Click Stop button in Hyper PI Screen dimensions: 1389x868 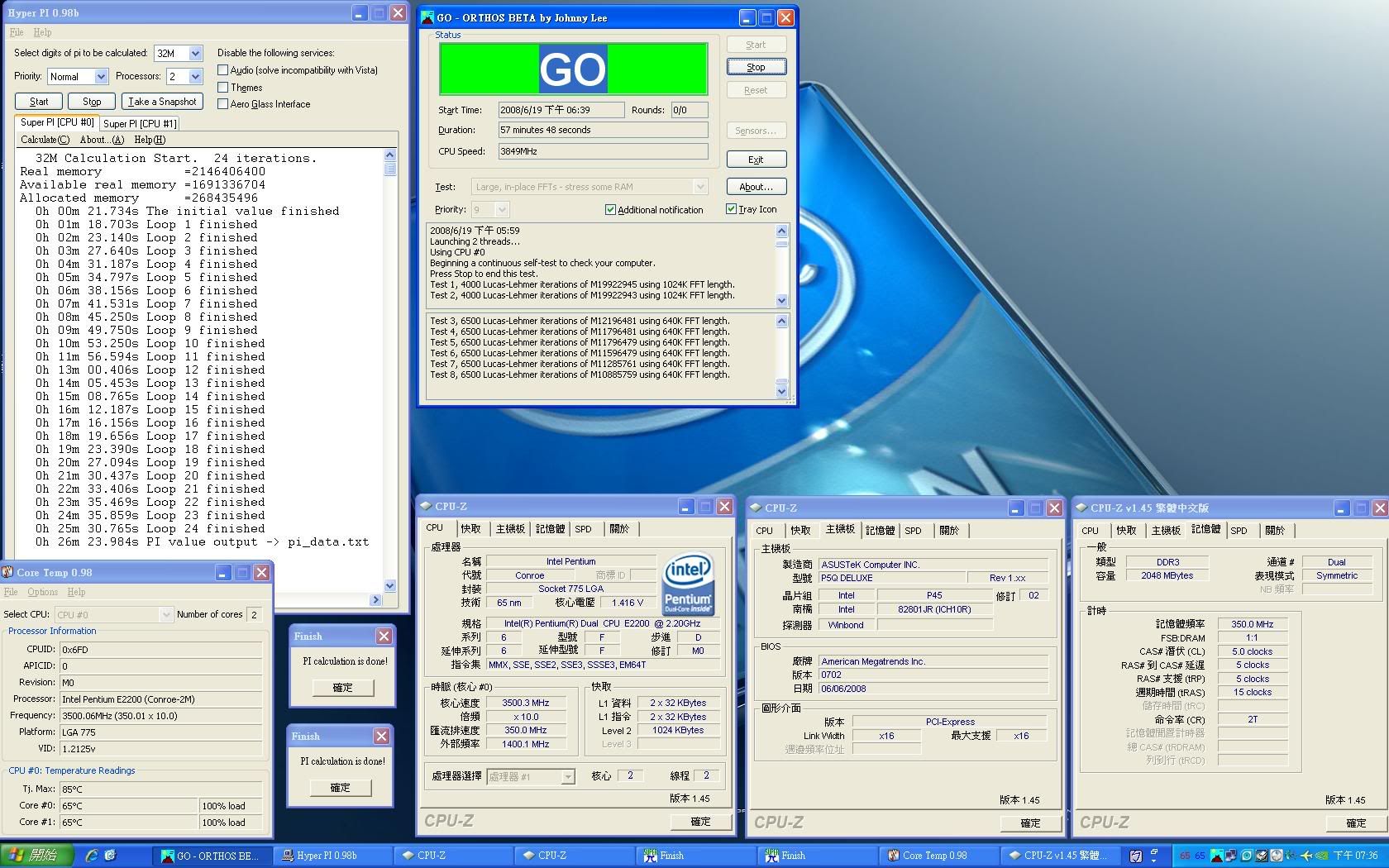point(92,102)
